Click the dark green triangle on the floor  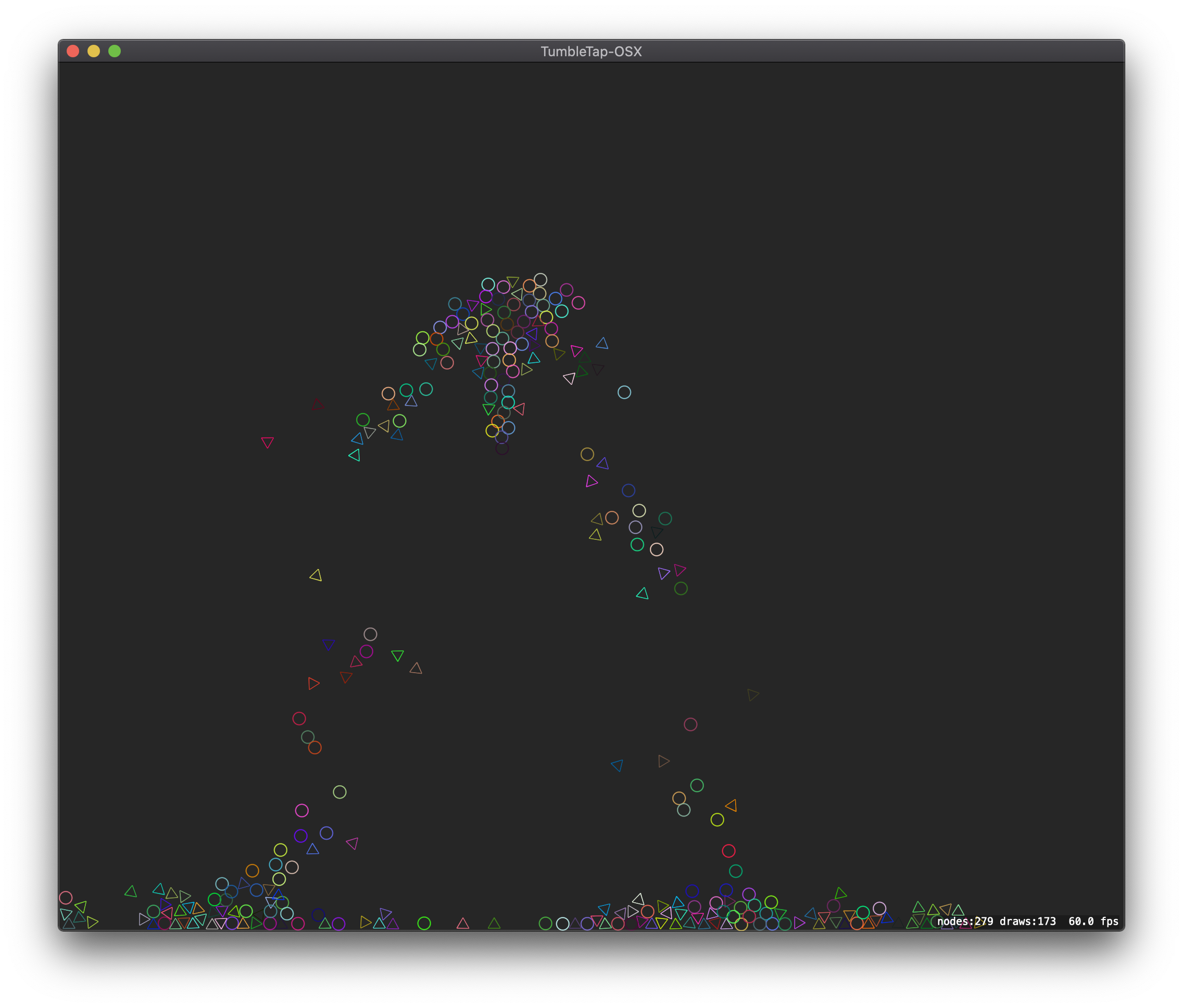pyautogui.click(x=495, y=924)
